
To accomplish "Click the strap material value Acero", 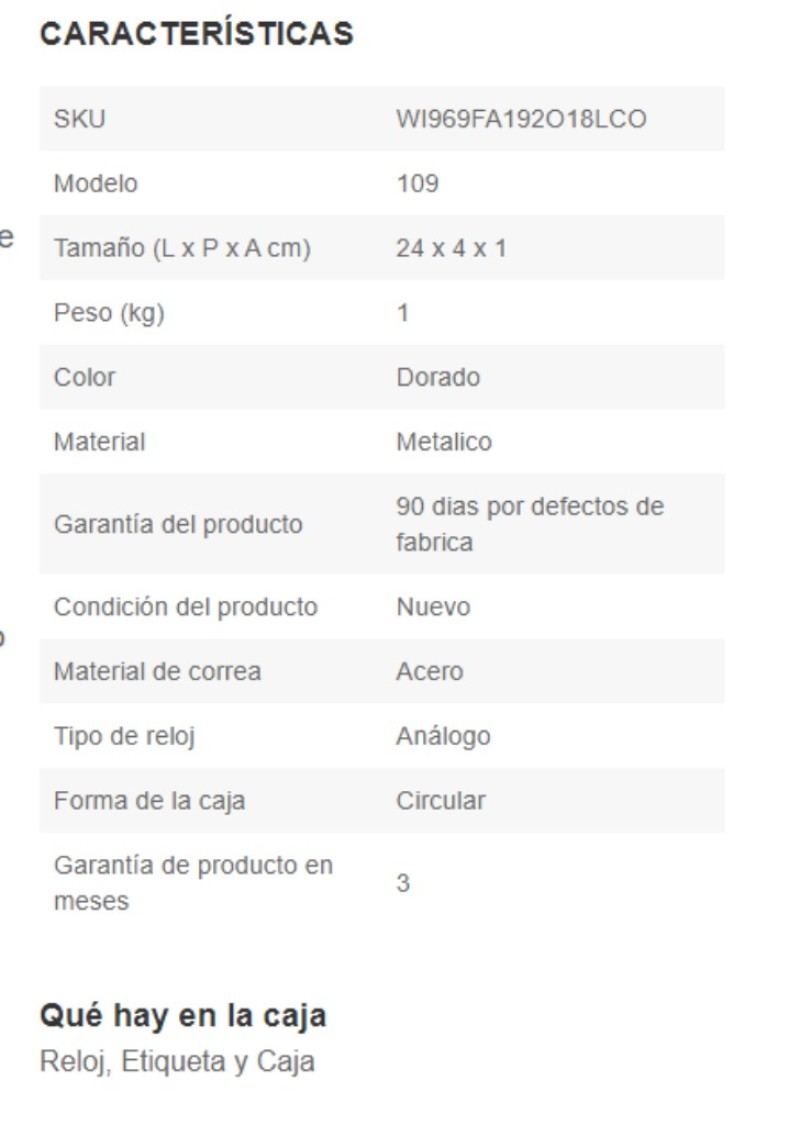I will click(429, 672).
